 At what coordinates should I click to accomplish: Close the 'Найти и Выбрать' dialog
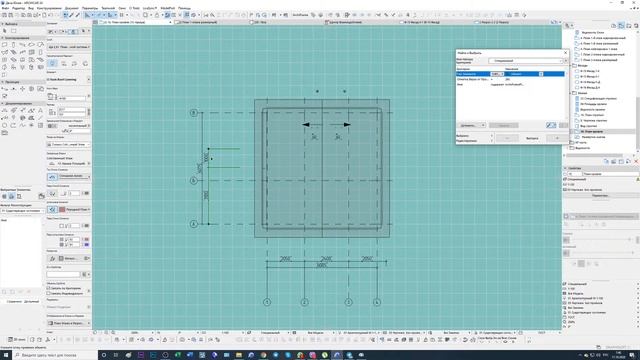[x=565, y=53]
